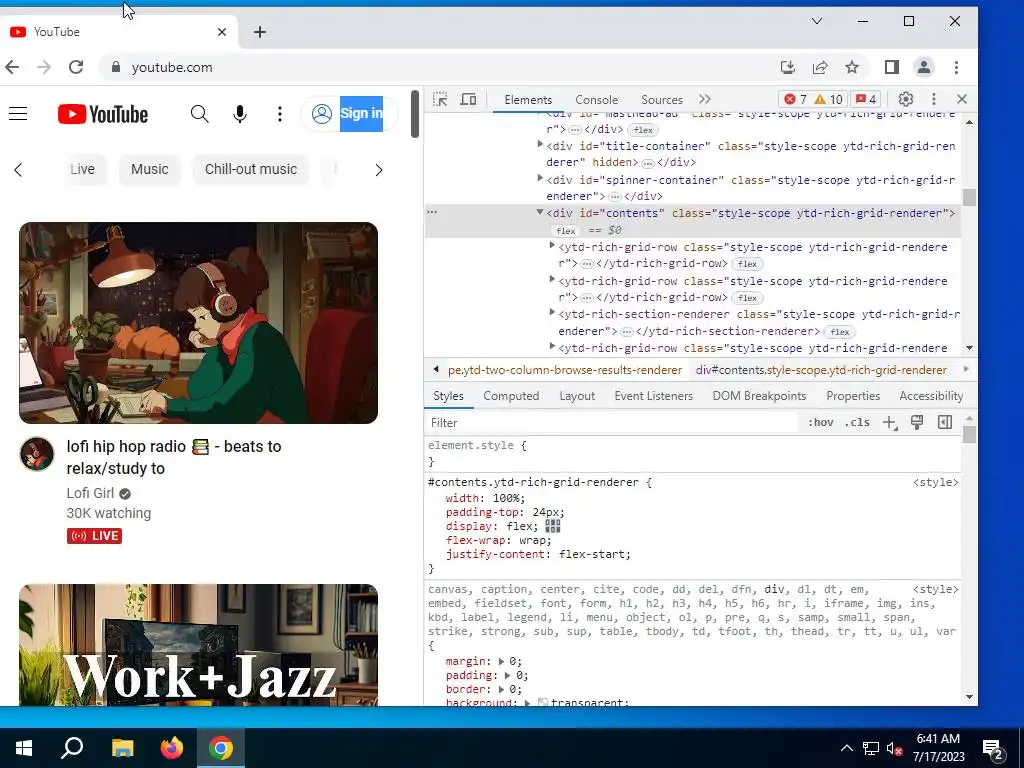Toggle .cls element classes panel

(x=857, y=423)
